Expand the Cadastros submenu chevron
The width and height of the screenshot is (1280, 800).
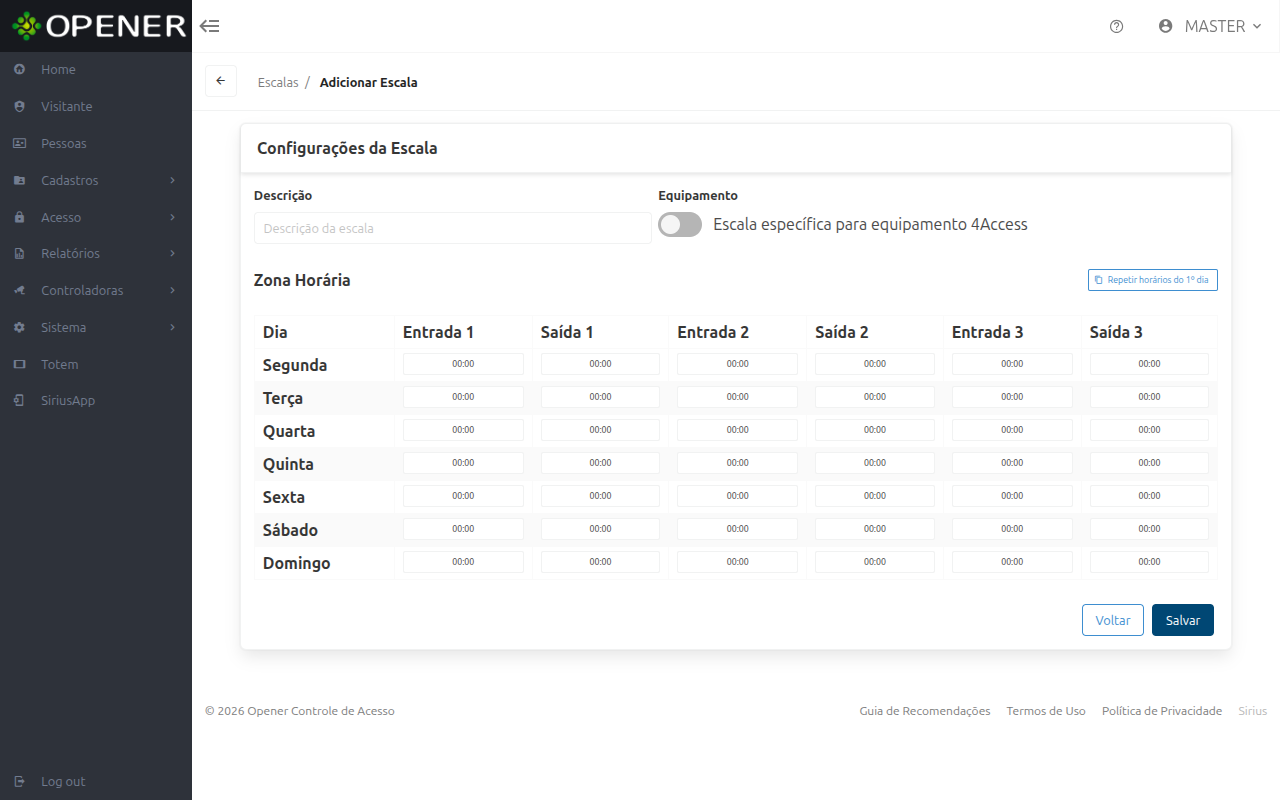pos(172,181)
